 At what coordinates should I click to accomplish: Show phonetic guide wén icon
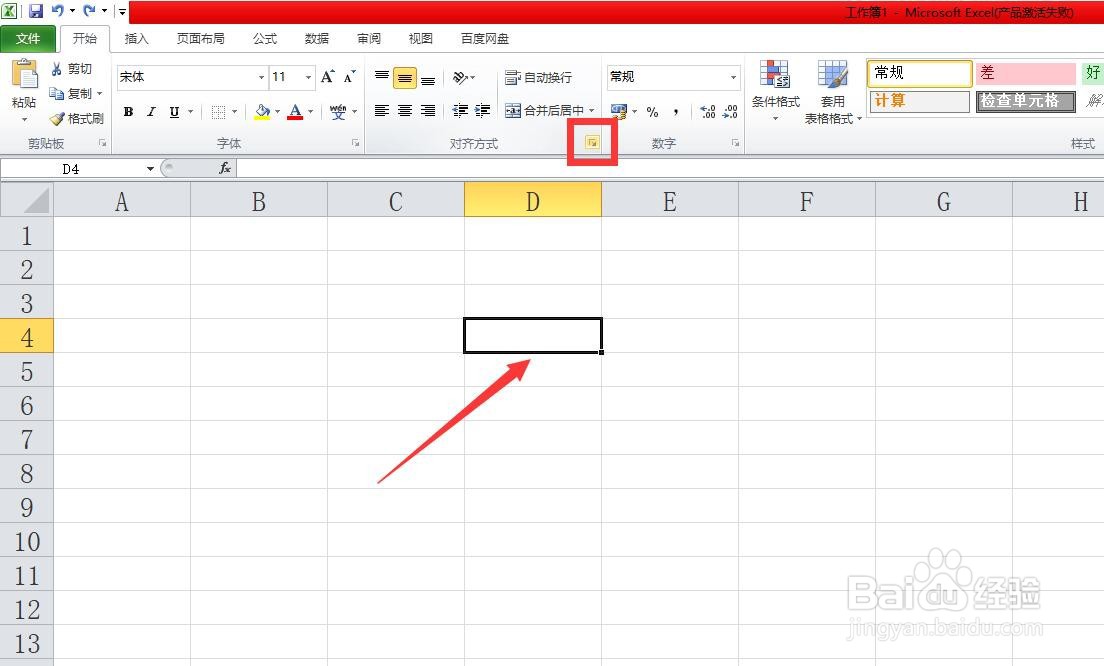pyautogui.click(x=338, y=111)
